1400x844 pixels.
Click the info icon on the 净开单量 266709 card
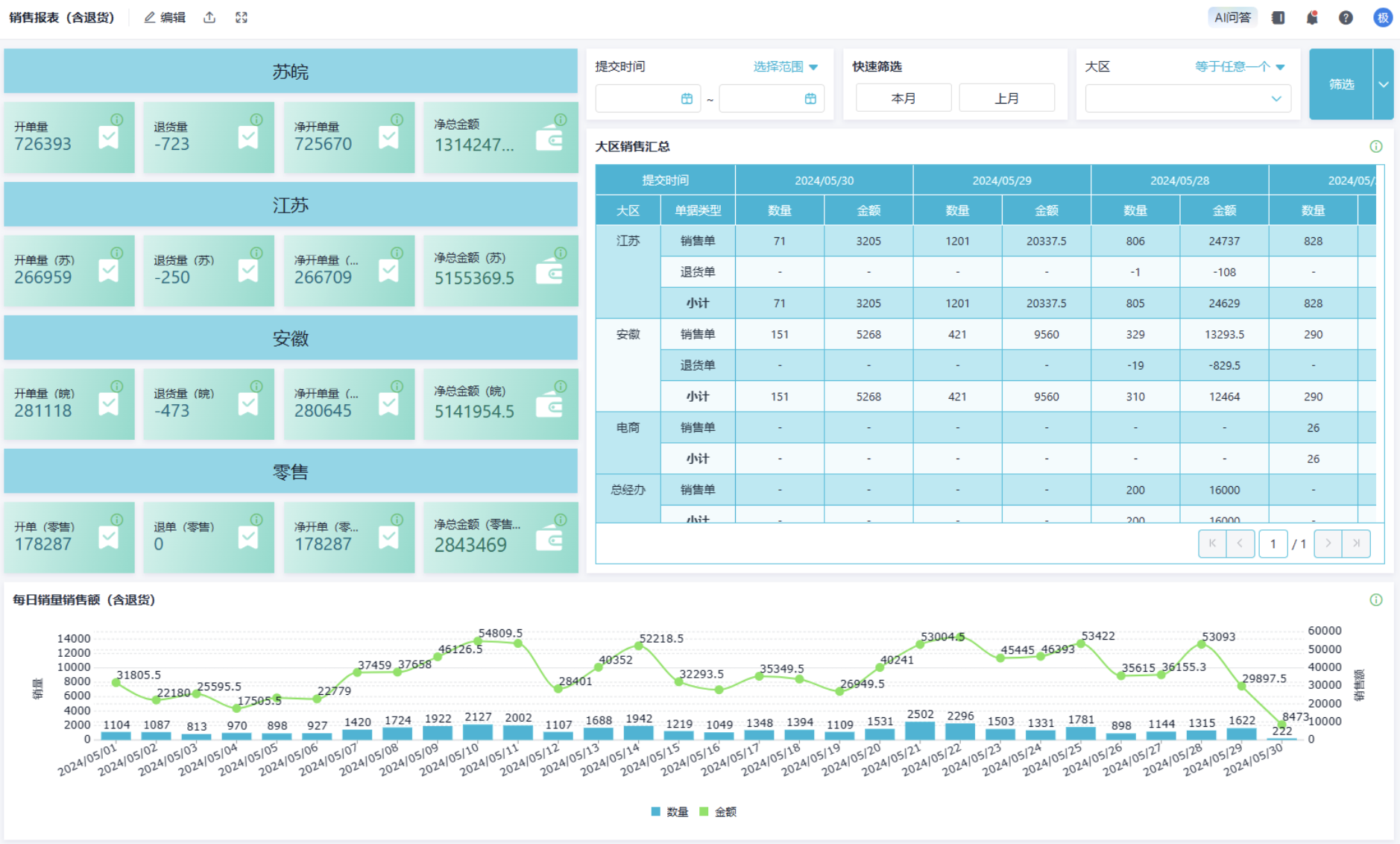(397, 253)
